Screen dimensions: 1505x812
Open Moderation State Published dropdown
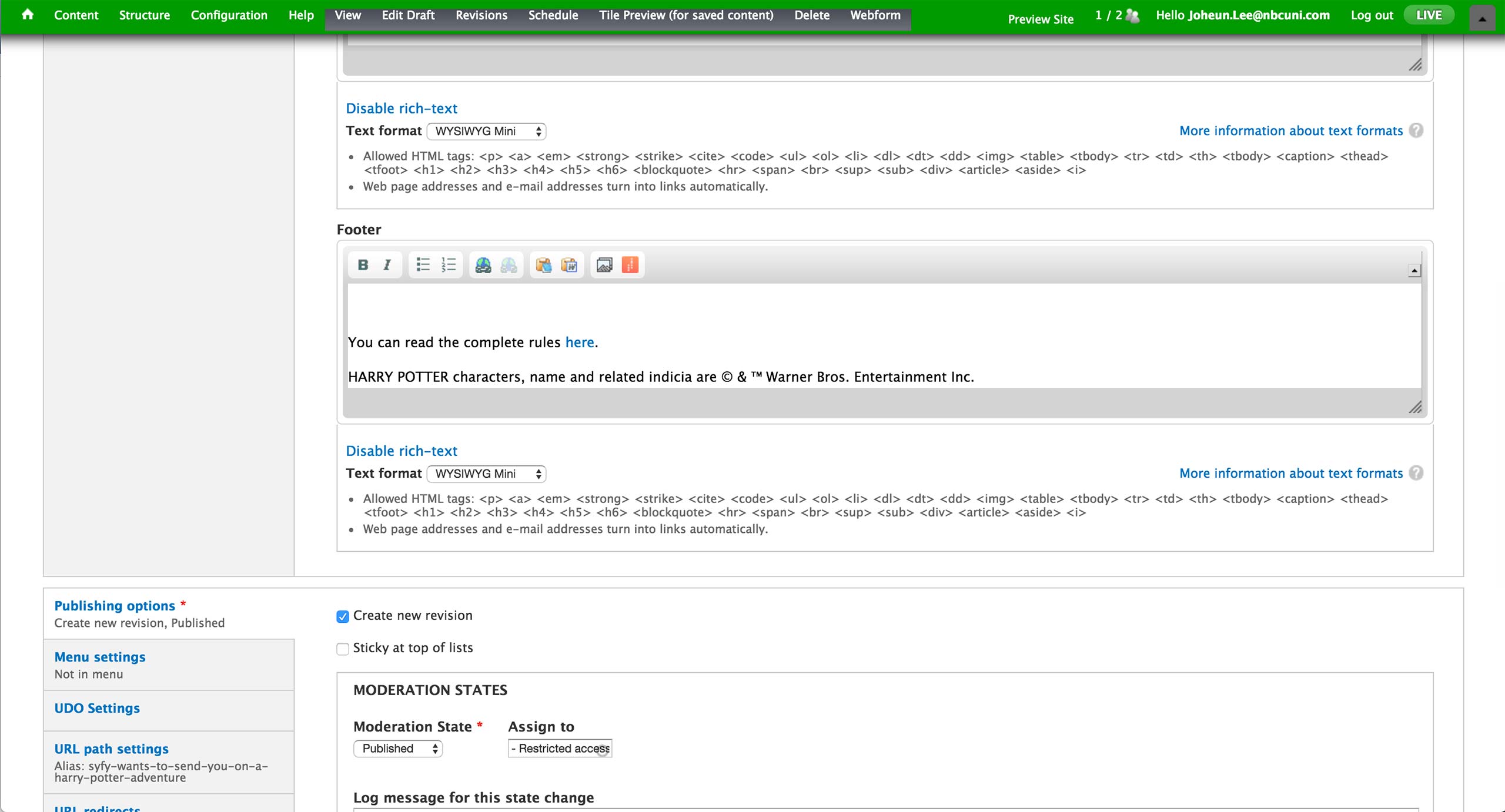click(398, 749)
